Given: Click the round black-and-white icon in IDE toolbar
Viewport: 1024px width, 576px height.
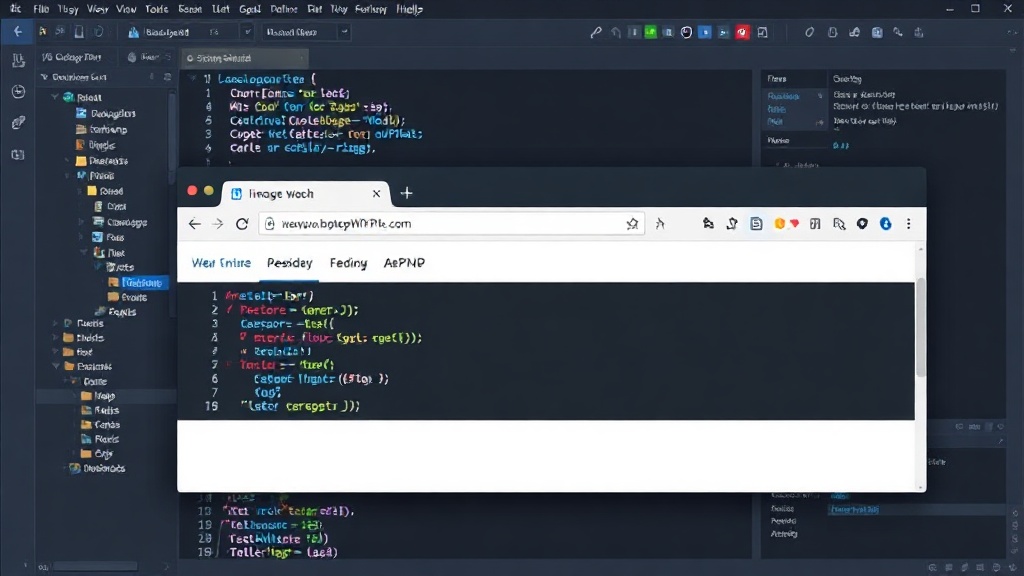Looking at the screenshot, I should tap(686, 32).
